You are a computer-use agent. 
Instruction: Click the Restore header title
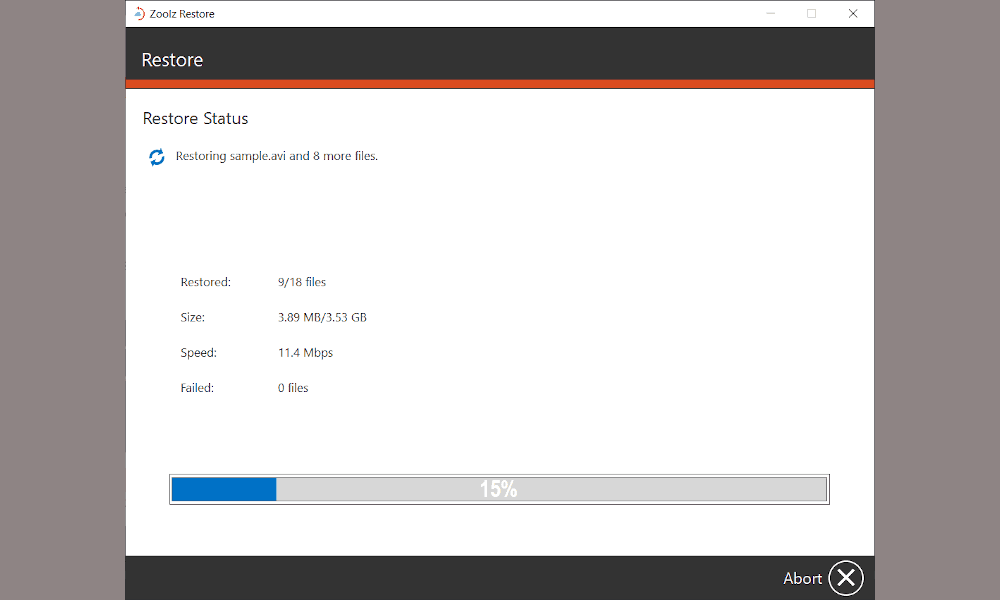[x=172, y=60]
